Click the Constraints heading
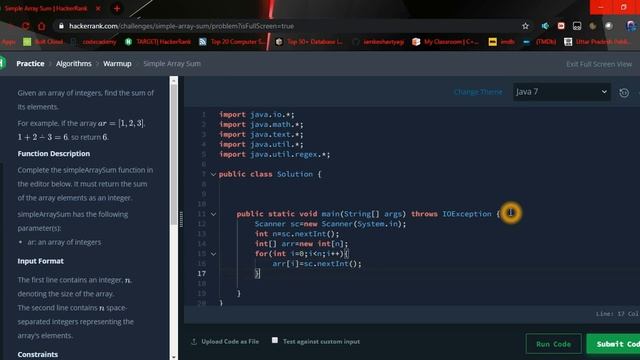 (38, 354)
